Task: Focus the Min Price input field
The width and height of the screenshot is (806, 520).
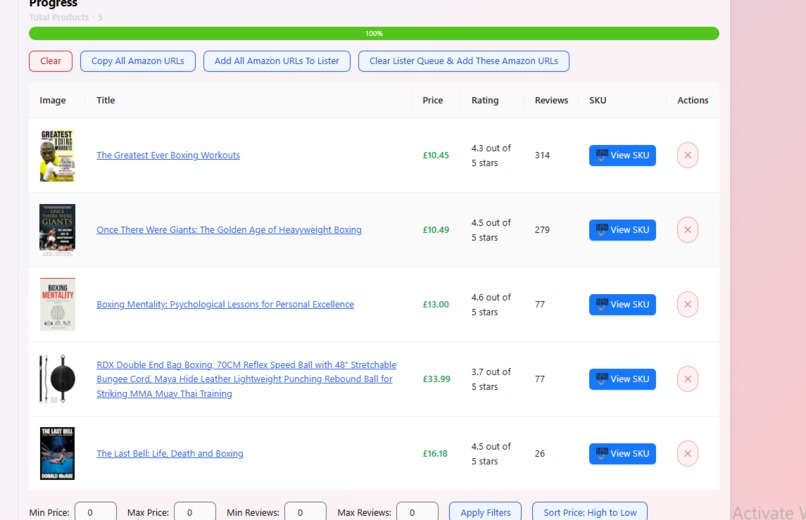Action: pos(96,512)
